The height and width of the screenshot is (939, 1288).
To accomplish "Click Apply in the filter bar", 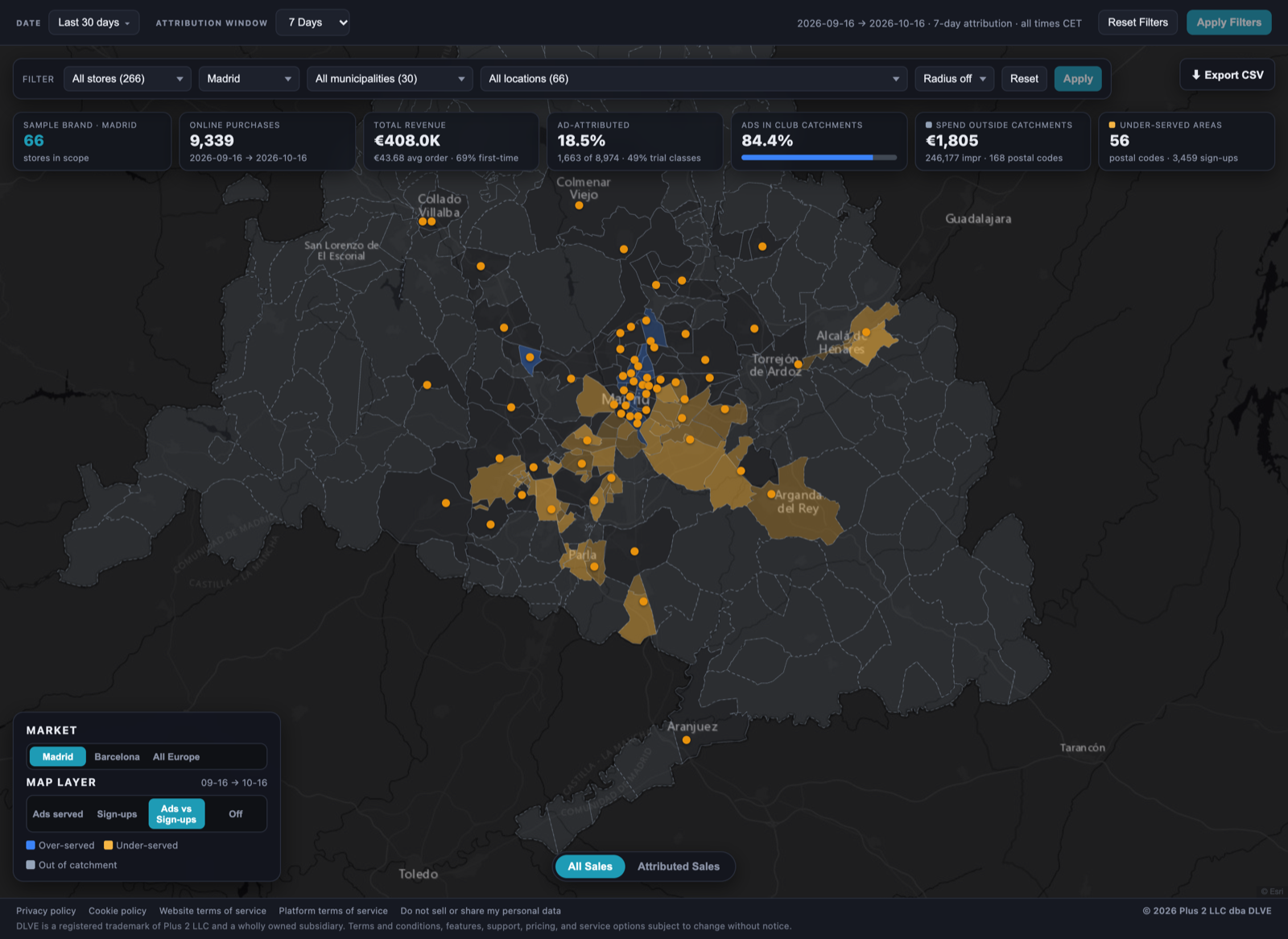I will [x=1077, y=79].
